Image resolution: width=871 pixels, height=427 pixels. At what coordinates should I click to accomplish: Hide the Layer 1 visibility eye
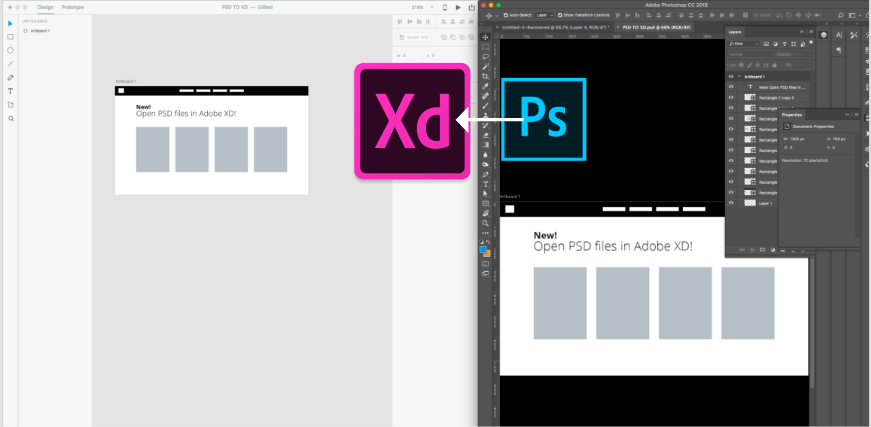tap(731, 203)
